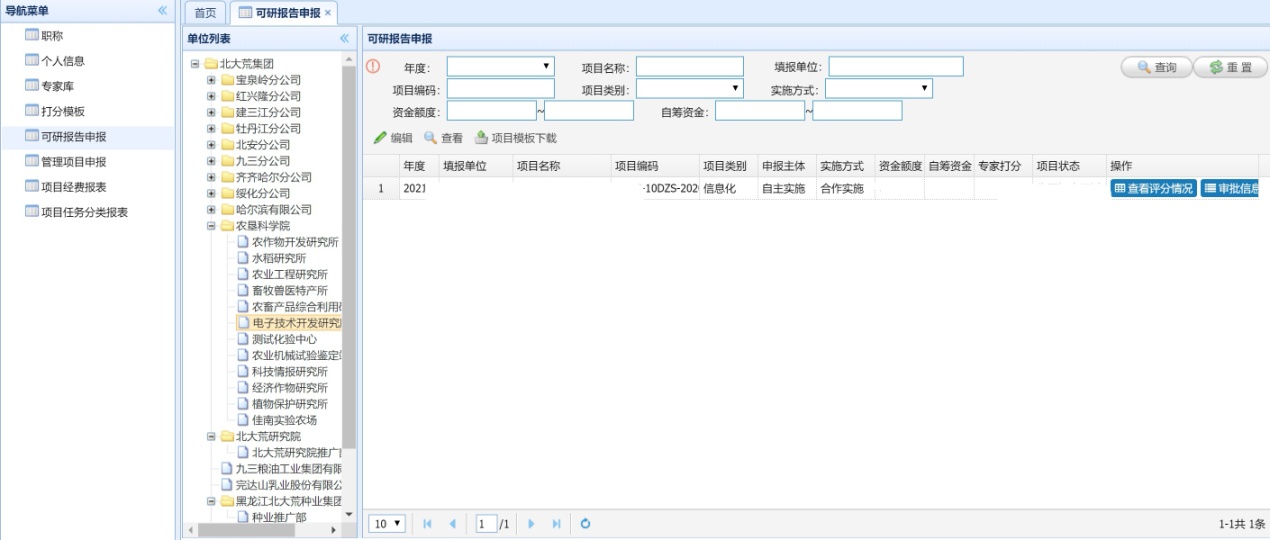Click the 项目模板下载 button

pyautogui.click(x=515, y=138)
